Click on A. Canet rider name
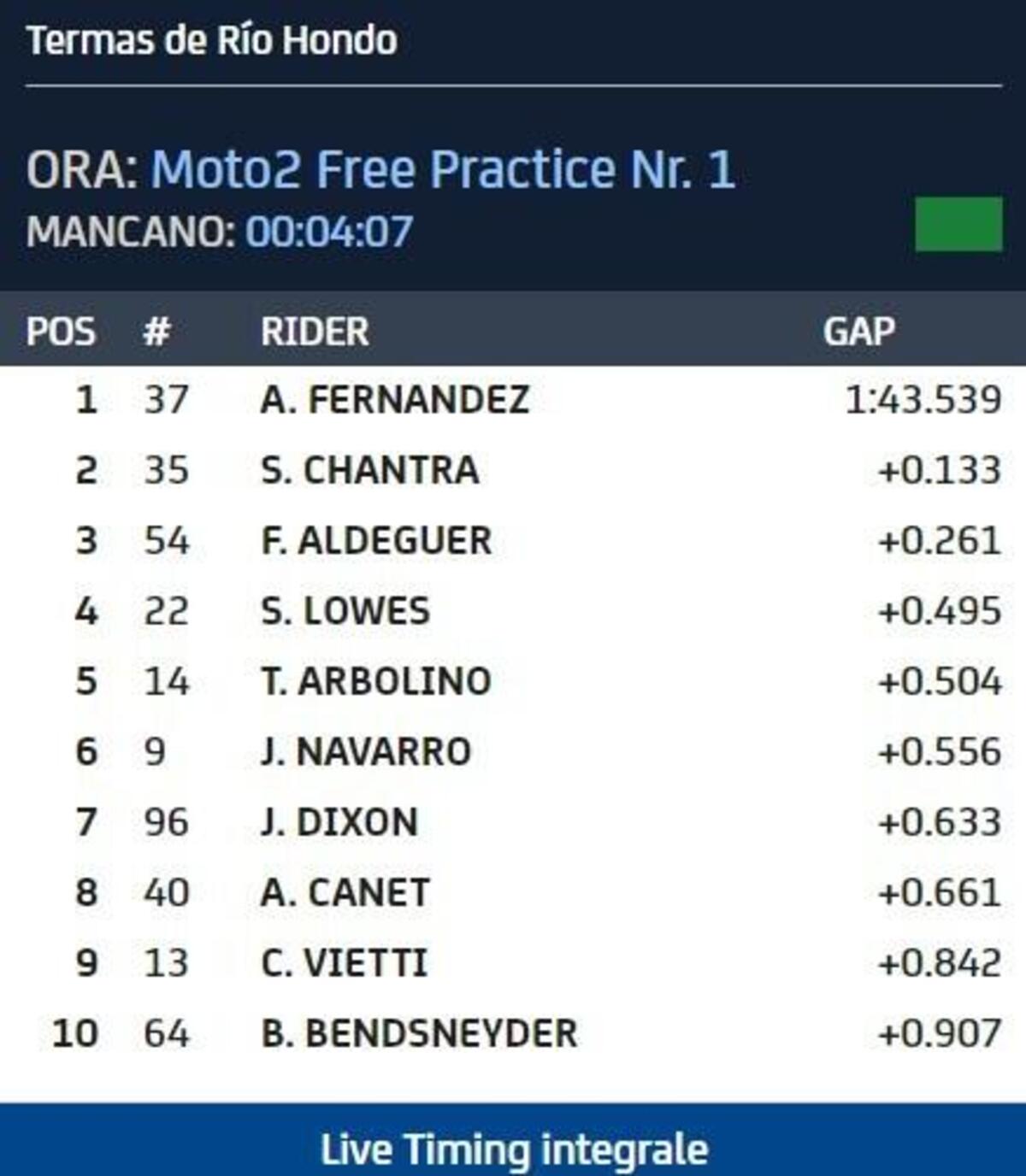This screenshot has height=1176, width=1026. 345,892
